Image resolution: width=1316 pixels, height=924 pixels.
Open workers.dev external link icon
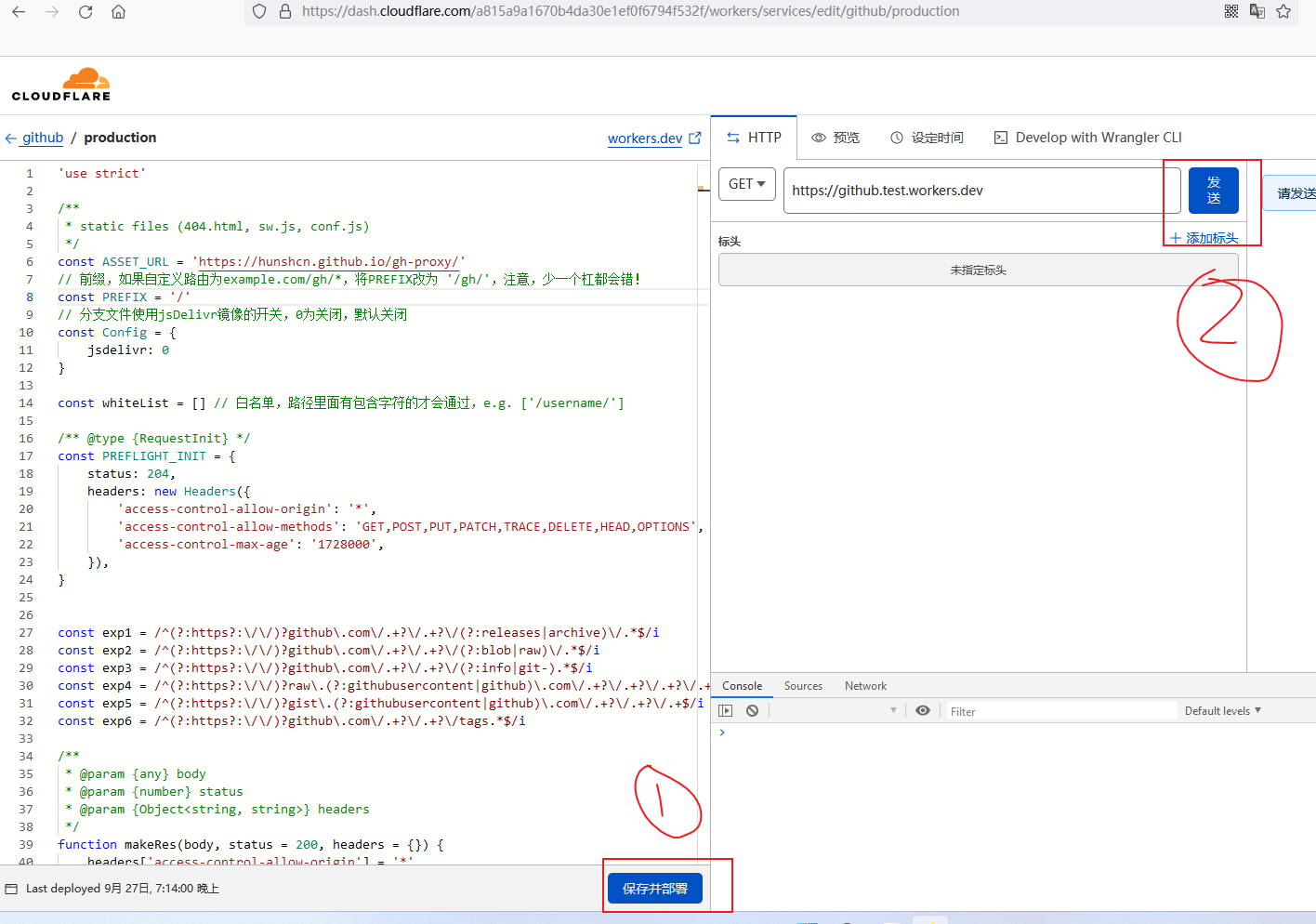click(x=694, y=138)
